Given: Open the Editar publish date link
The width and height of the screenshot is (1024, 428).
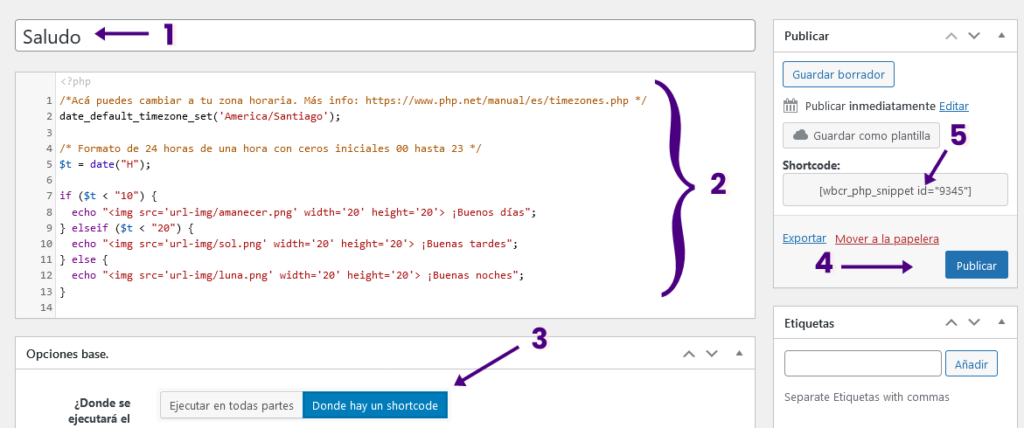Looking at the screenshot, I should coord(954,106).
